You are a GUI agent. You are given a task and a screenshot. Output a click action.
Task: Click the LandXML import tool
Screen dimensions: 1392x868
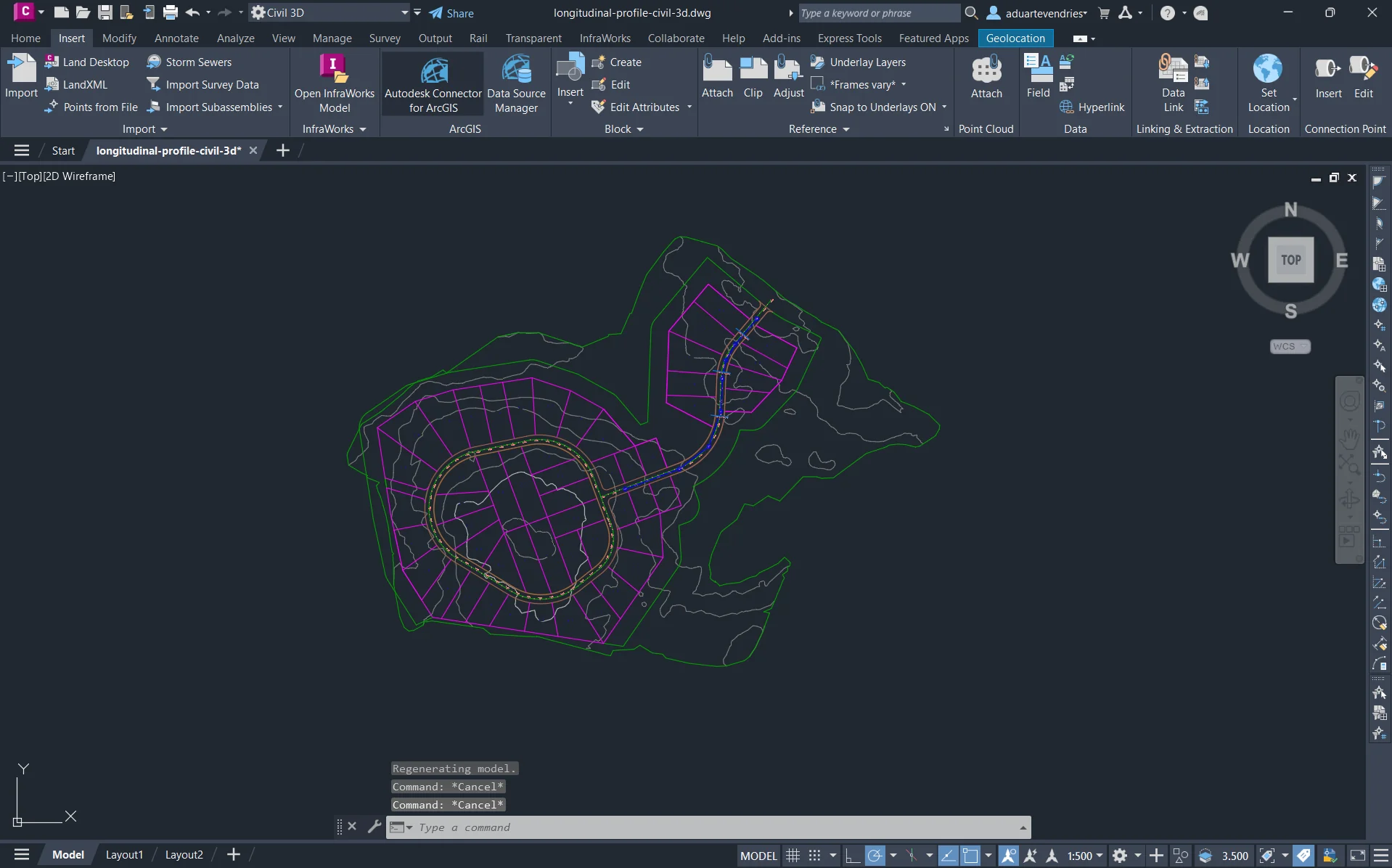pyautogui.click(x=76, y=85)
